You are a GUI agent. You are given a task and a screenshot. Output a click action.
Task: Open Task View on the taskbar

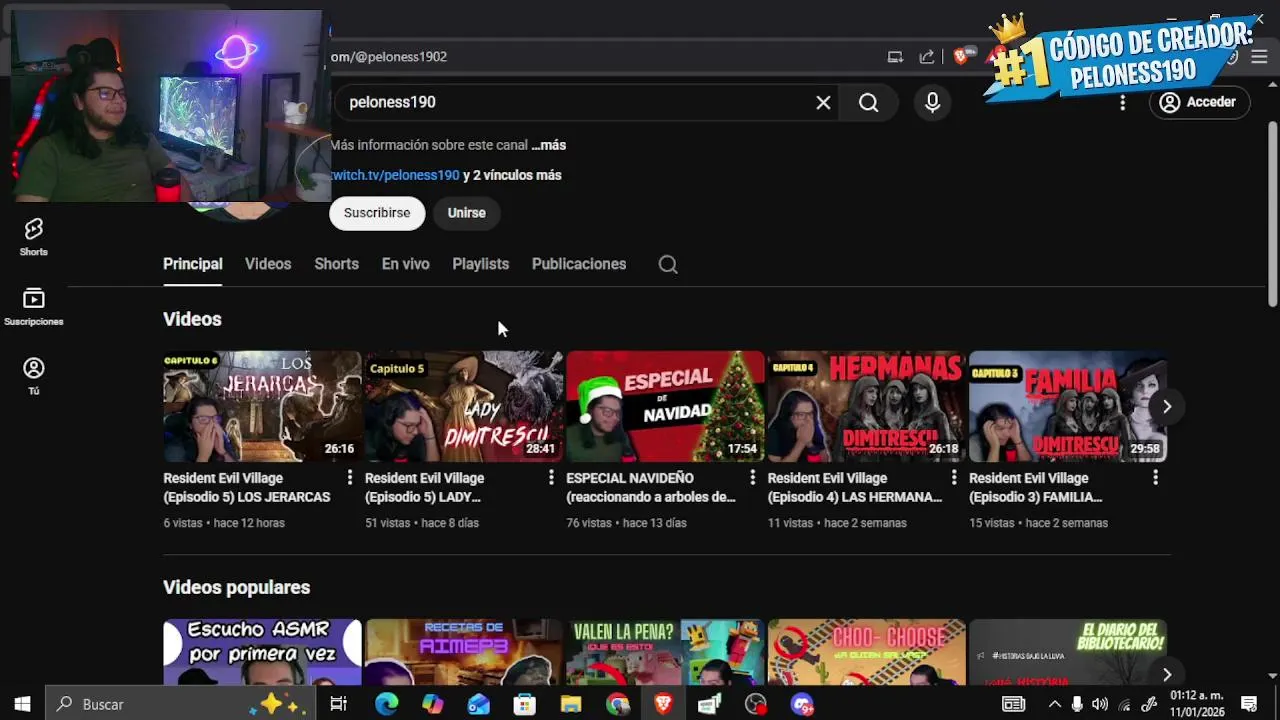pos(338,704)
